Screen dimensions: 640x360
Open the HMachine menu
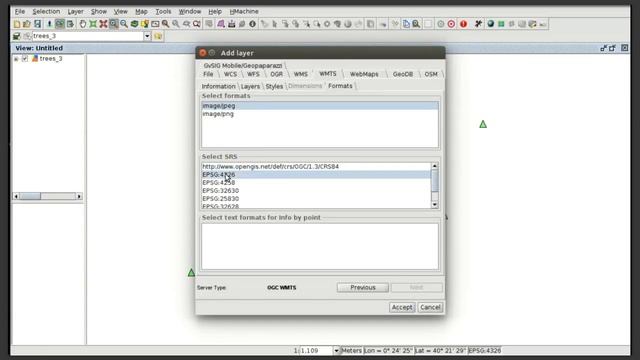click(244, 11)
